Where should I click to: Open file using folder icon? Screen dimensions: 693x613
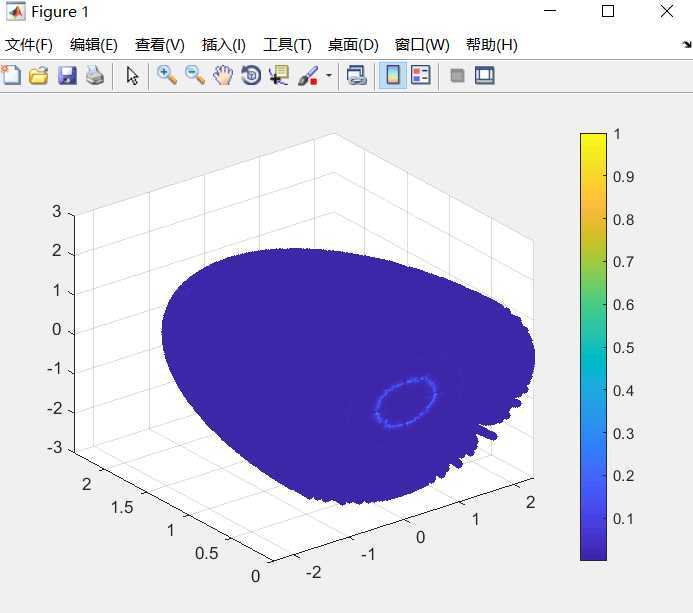pos(38,75)
